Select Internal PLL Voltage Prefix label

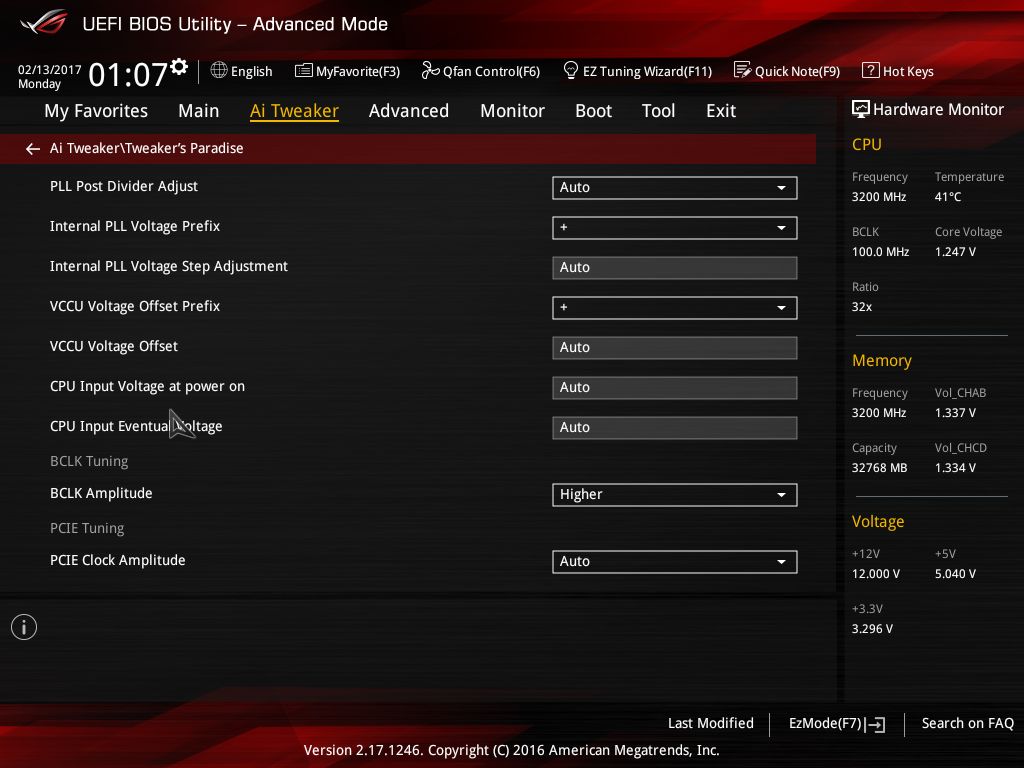(135, 226)
